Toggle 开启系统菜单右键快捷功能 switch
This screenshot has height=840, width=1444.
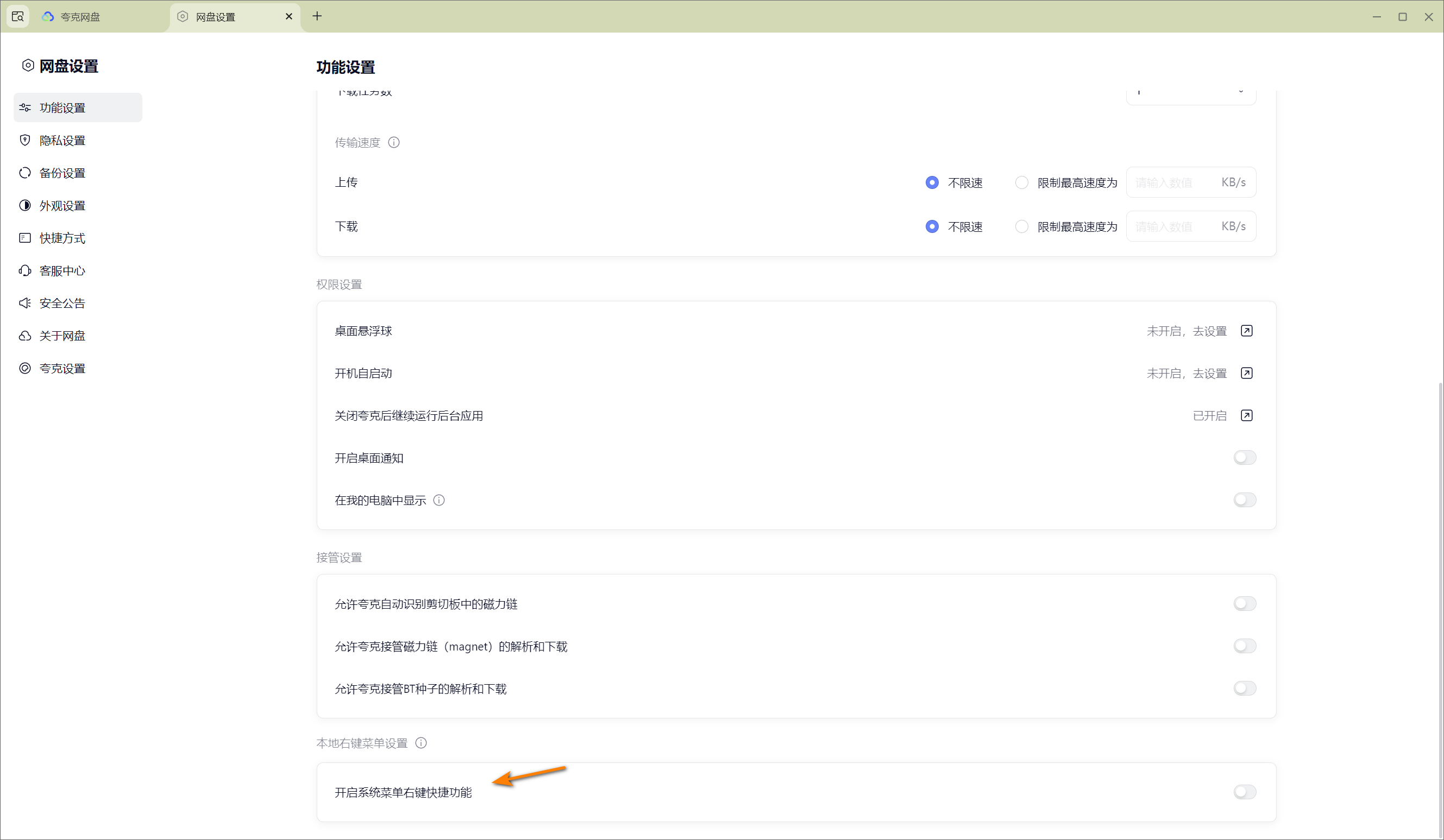1245,792
